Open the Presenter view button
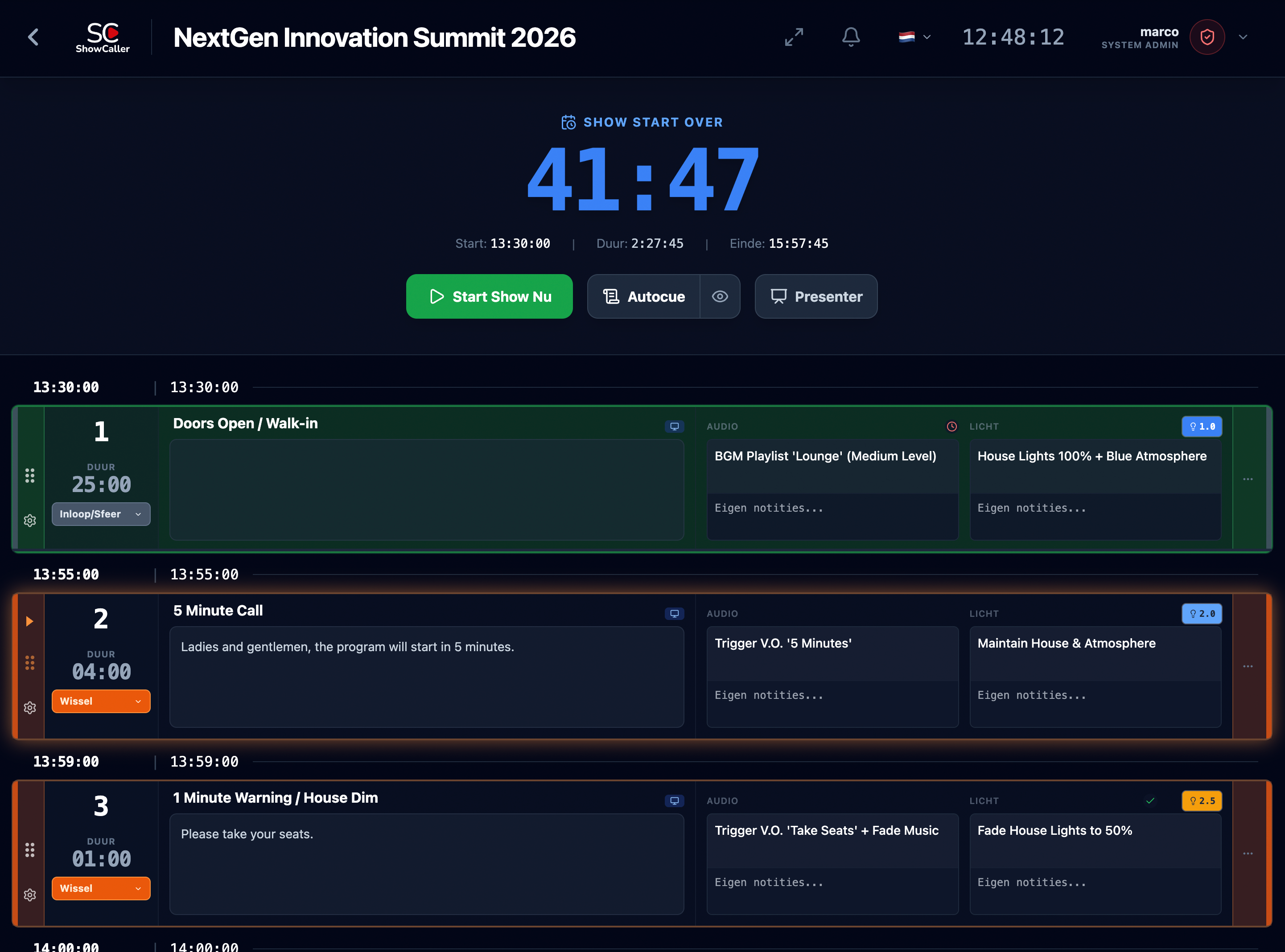1285x952 pixels. click(x=816, y=296)
